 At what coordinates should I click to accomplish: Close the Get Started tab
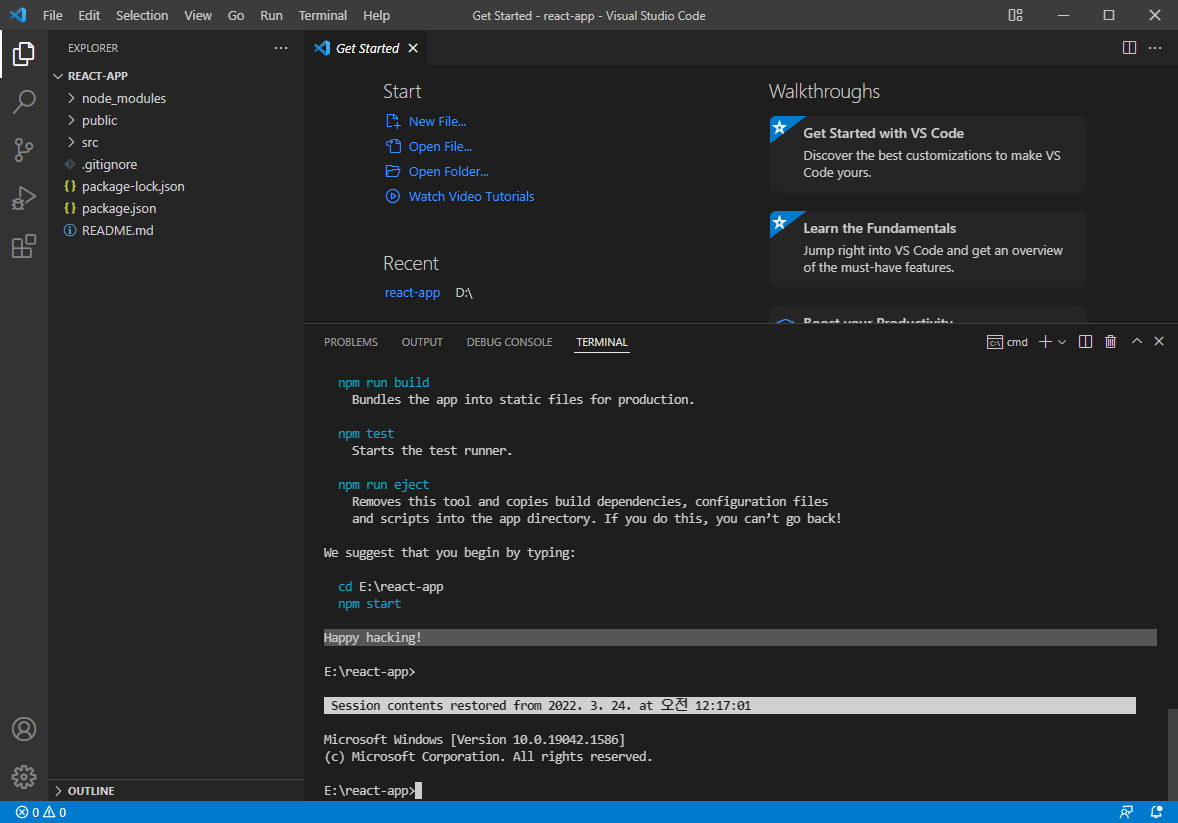coord(412,48)
